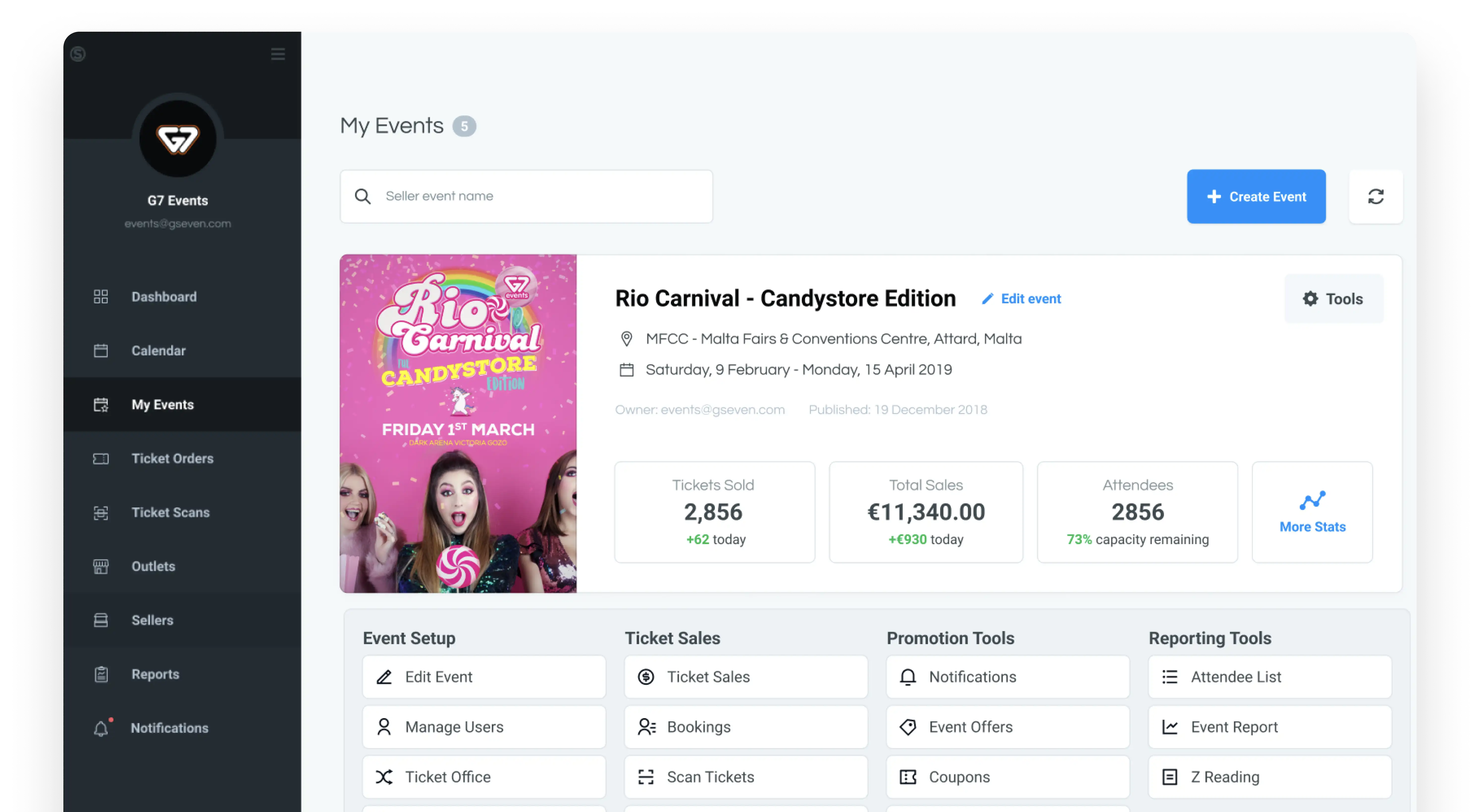The height and width of the screenshot is (812, 1480).
Task: Click the Outlets storefront icon
Action: (101, 567)
